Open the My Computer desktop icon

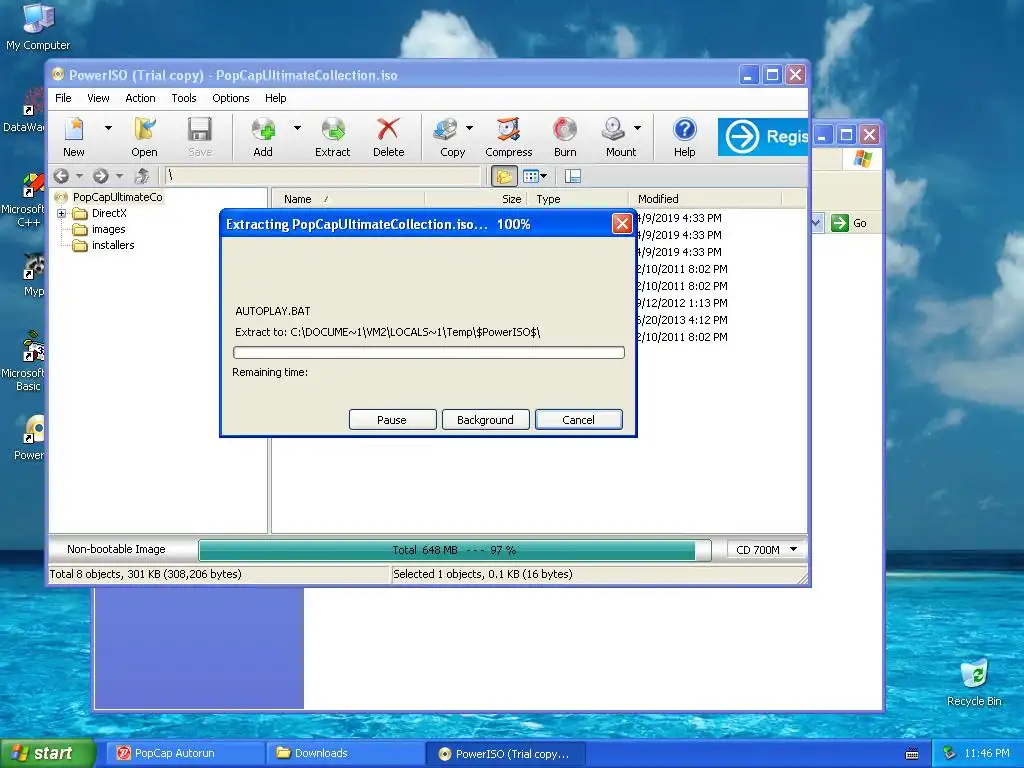(38, 26)
